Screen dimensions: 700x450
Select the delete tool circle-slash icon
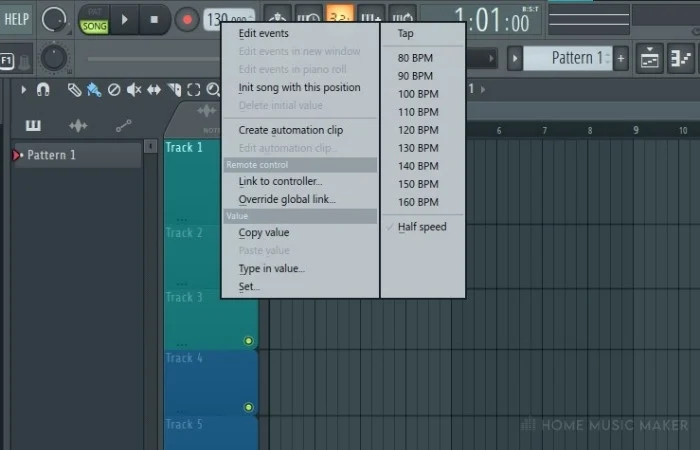pyautogui.click(x=114, y=90)
